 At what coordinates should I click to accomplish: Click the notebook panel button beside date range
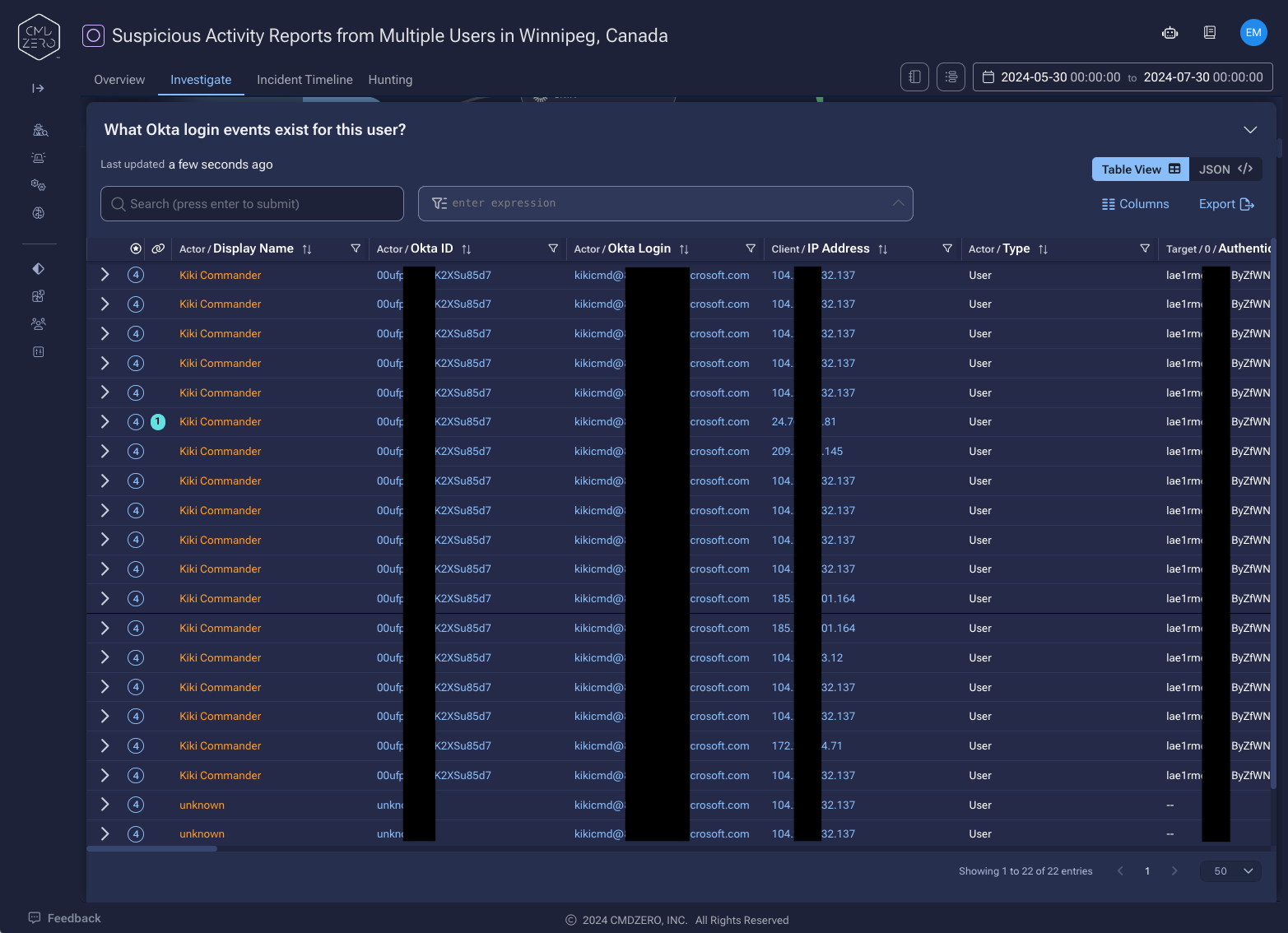914,77
